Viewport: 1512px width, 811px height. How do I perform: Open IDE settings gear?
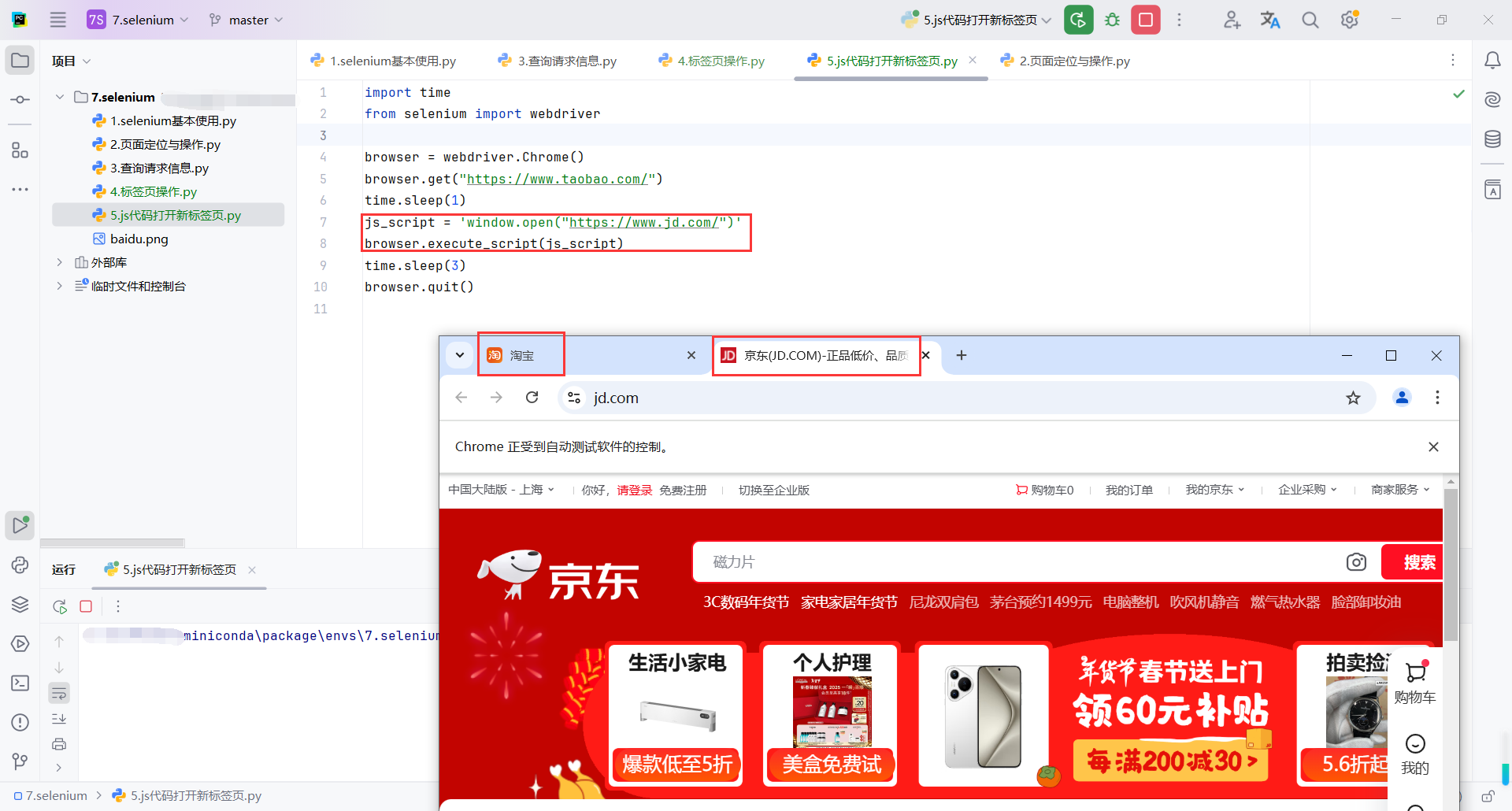1350,20
